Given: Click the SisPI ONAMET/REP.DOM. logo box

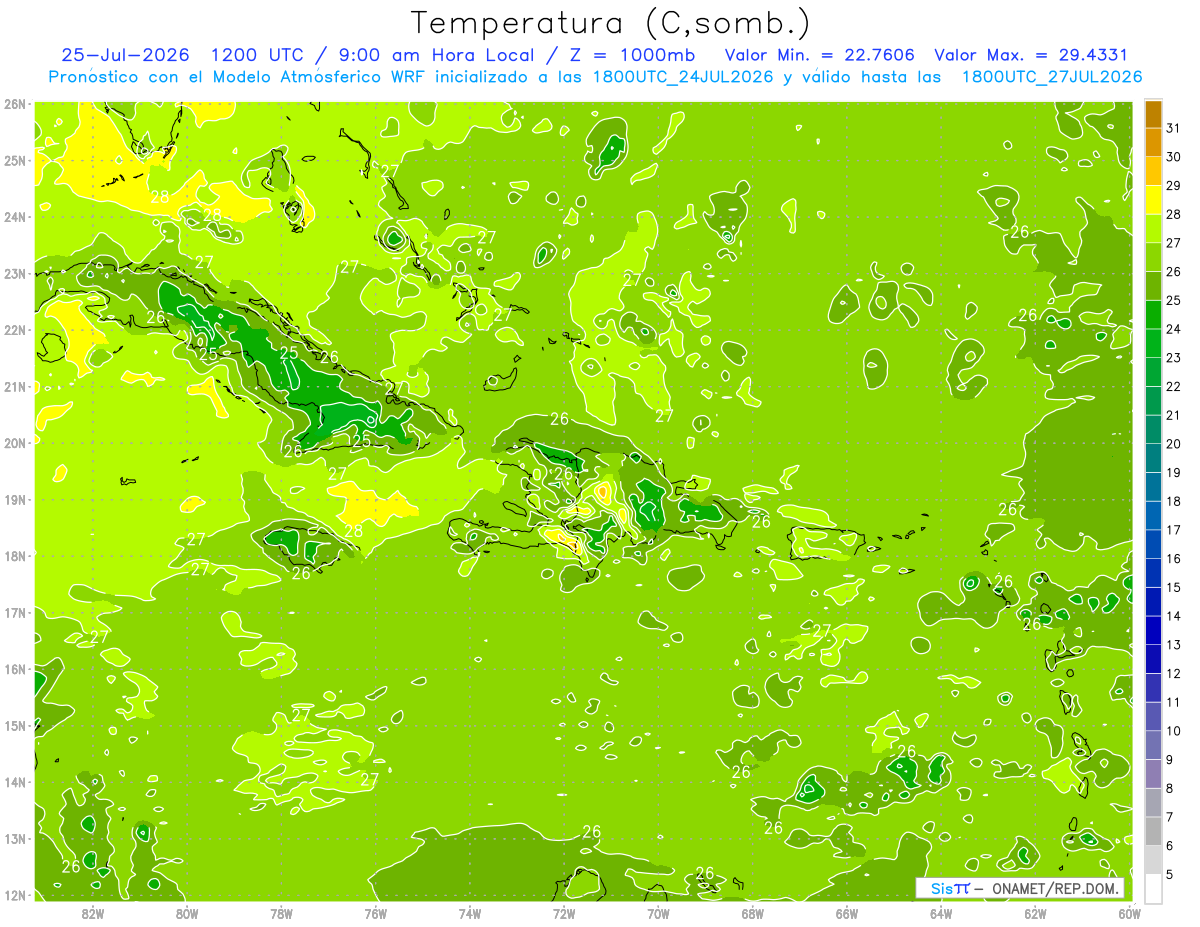Looking at the screenshot, I should (x=1020, y=888).
